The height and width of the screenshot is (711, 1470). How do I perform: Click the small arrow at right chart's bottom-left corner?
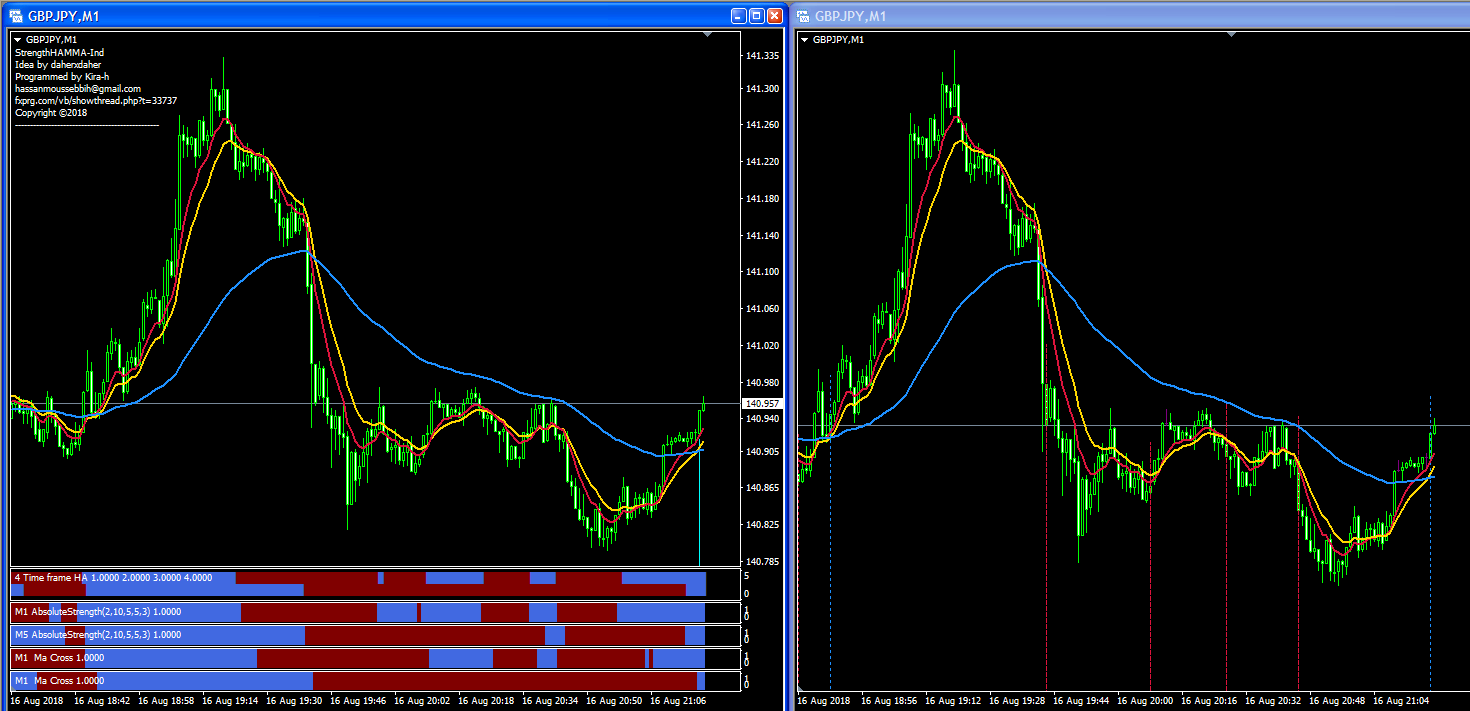point(800,690)
